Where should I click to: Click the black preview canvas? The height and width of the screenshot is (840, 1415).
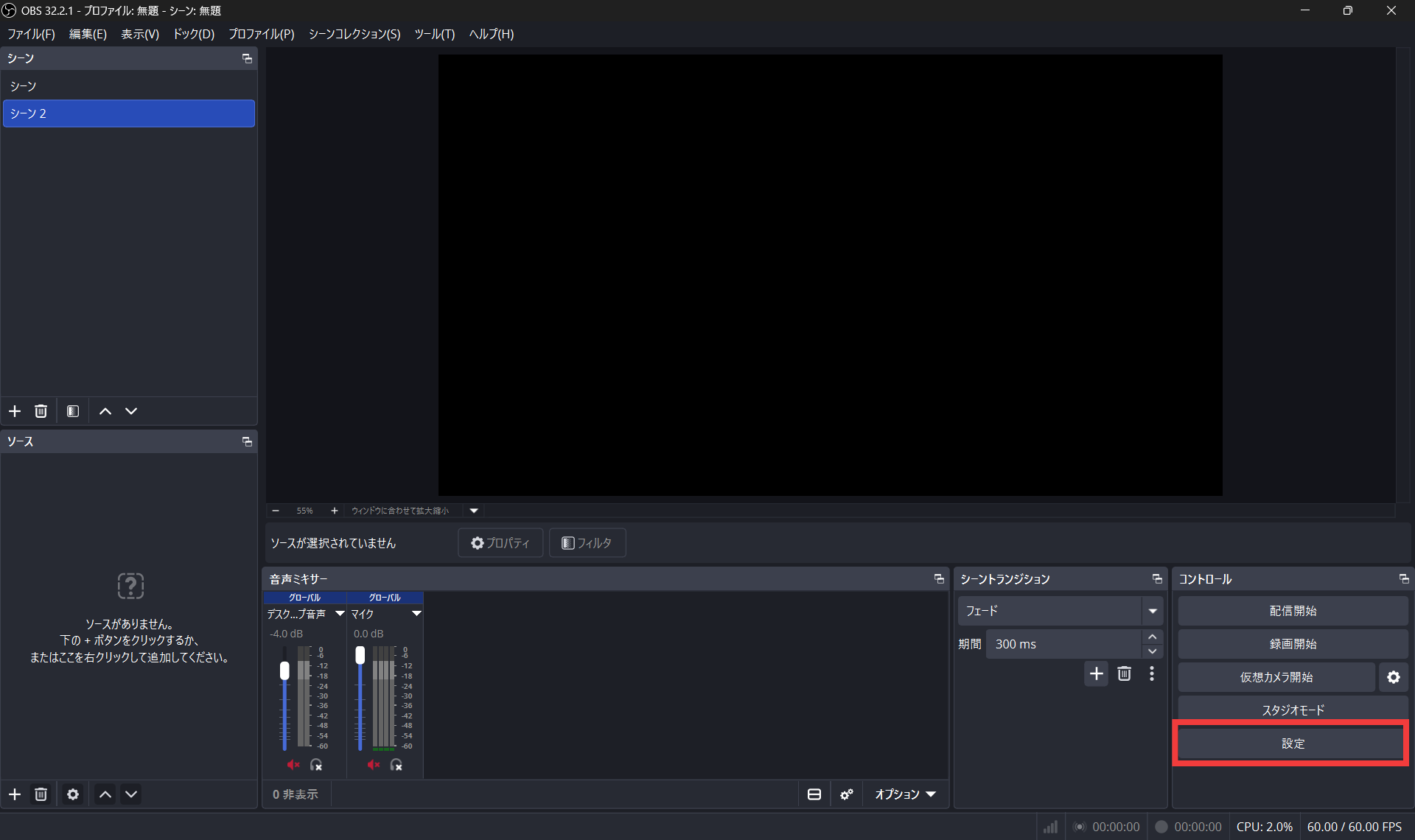(830, 275)
